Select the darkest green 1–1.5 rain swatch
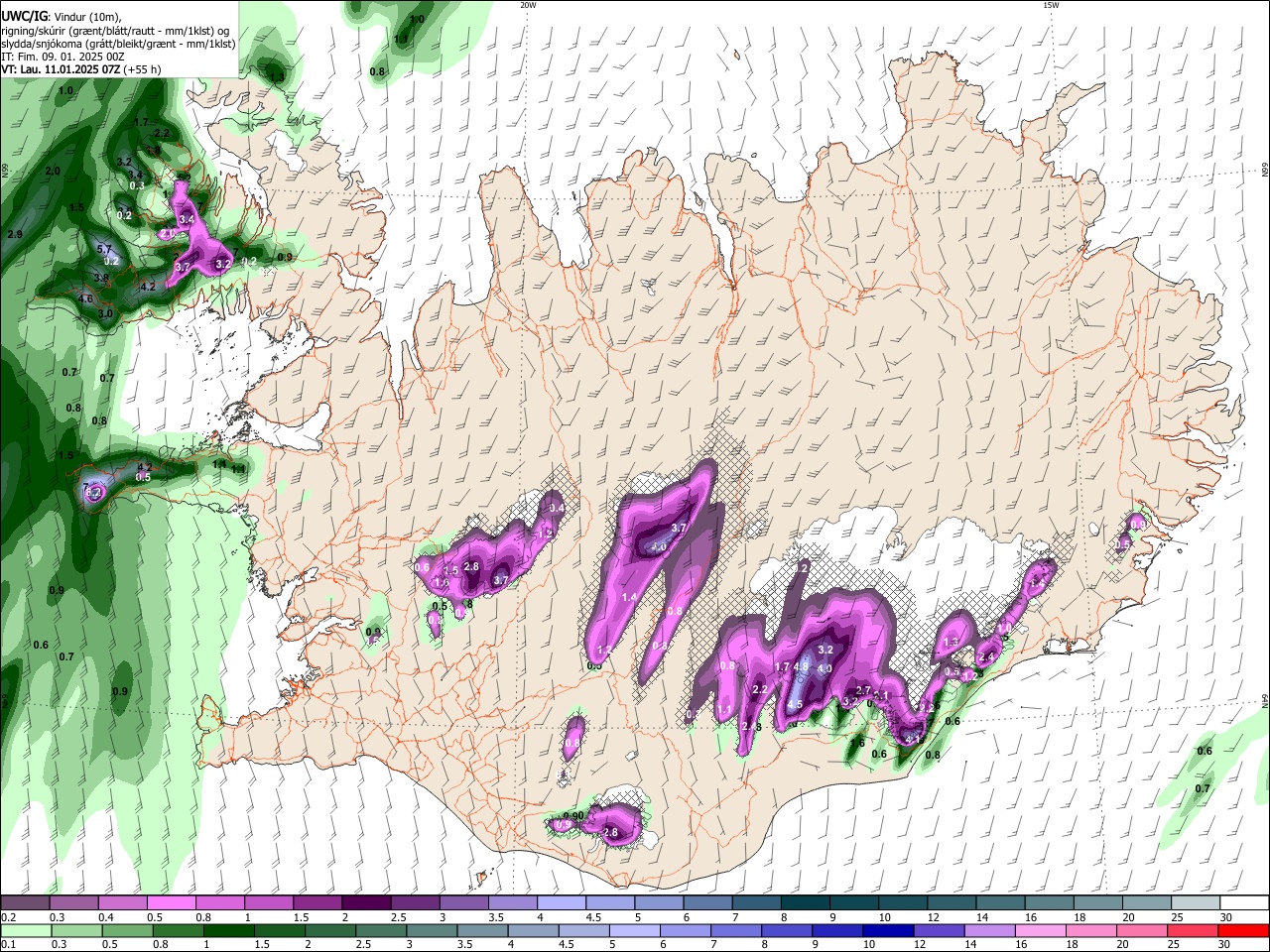The image size is (1270, 952). tap(228, 930)
